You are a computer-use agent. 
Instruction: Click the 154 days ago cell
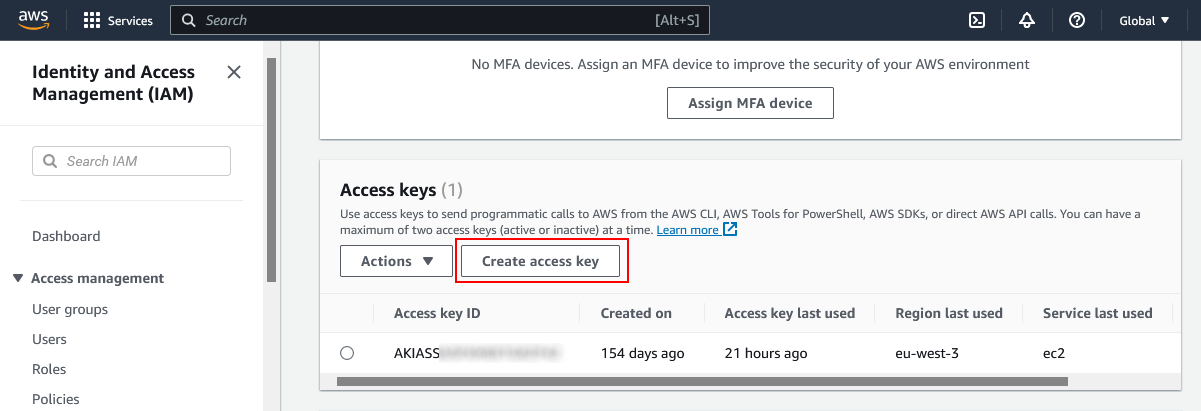[x=642, y=353]
